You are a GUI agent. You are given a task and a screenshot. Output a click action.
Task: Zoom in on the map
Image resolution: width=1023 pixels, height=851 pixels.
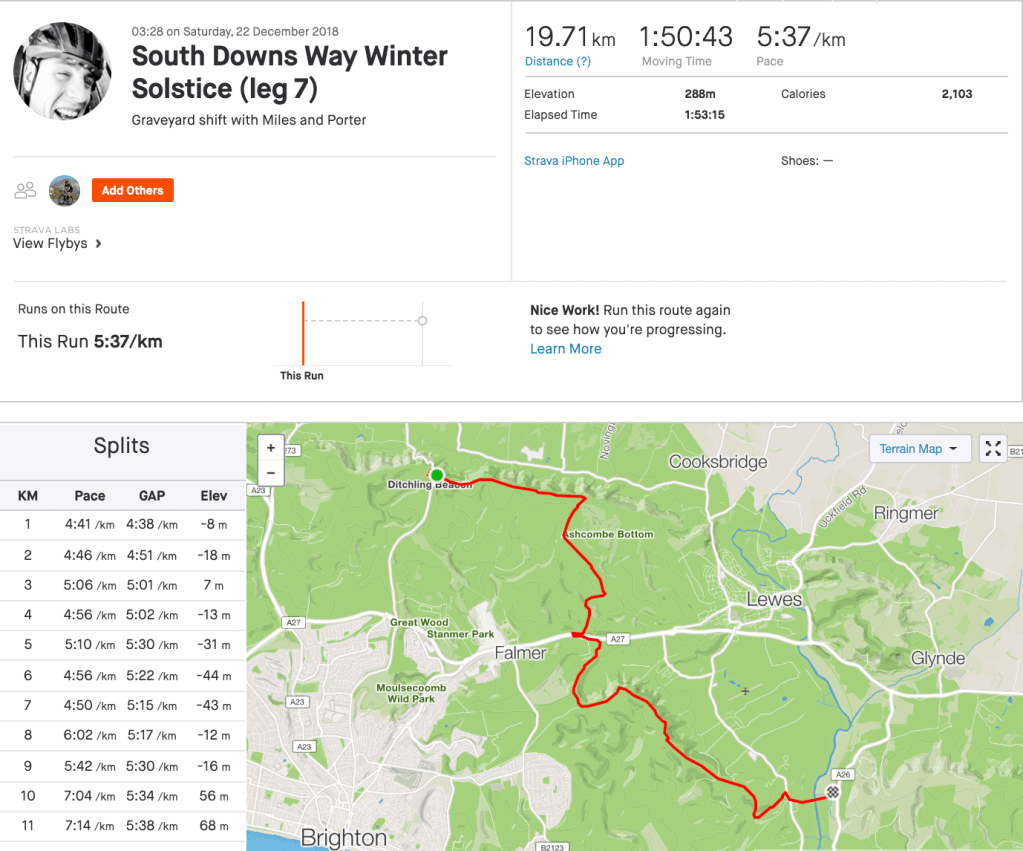click(270, 449)
